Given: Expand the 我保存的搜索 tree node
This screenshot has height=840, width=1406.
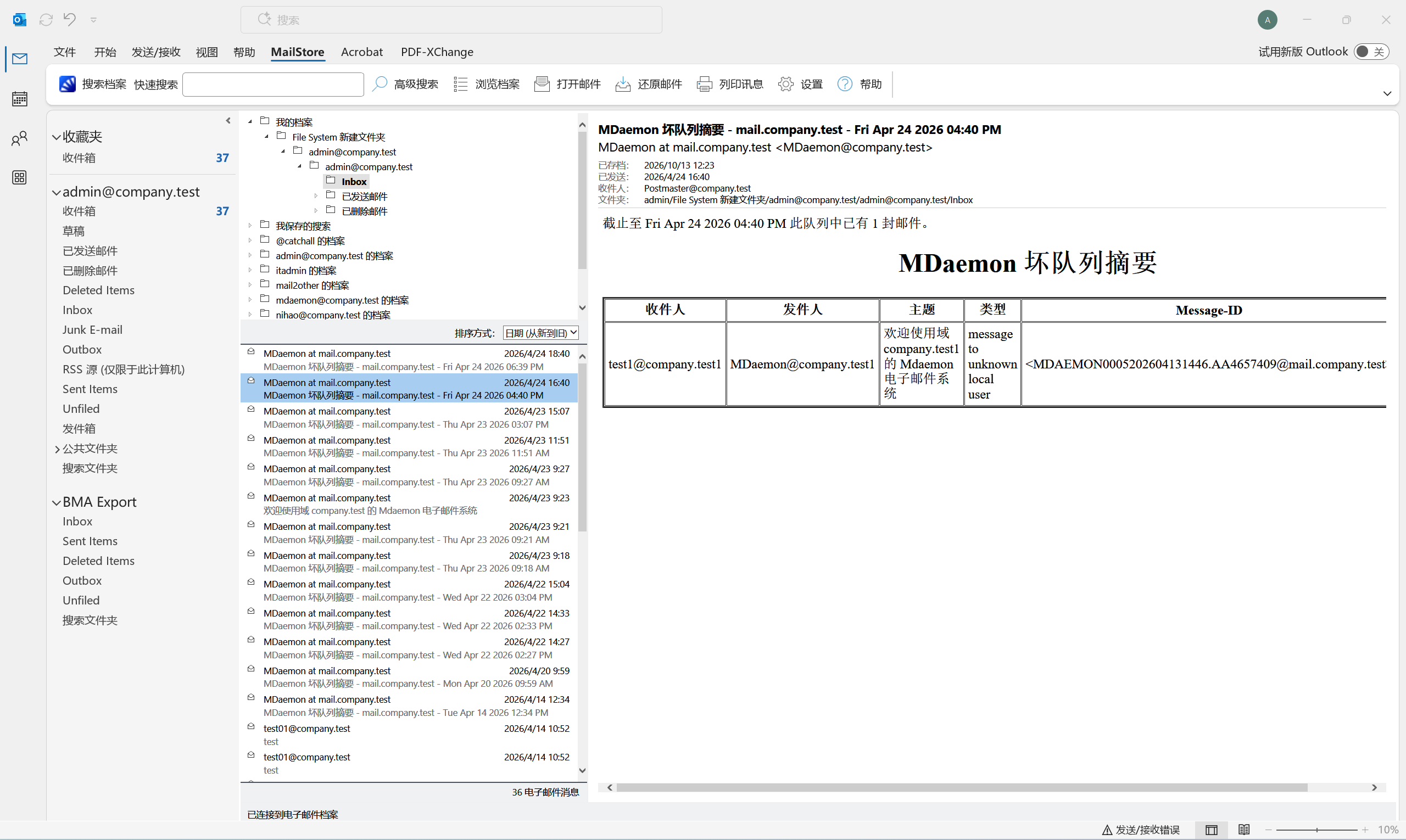Looking at the screenshot, I should 250,225.
